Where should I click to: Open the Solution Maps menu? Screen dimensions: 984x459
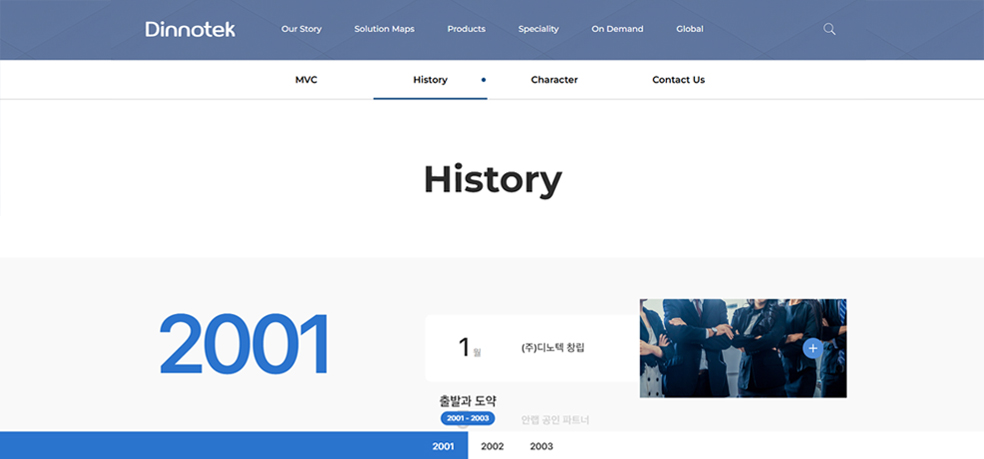pos(384,29)
